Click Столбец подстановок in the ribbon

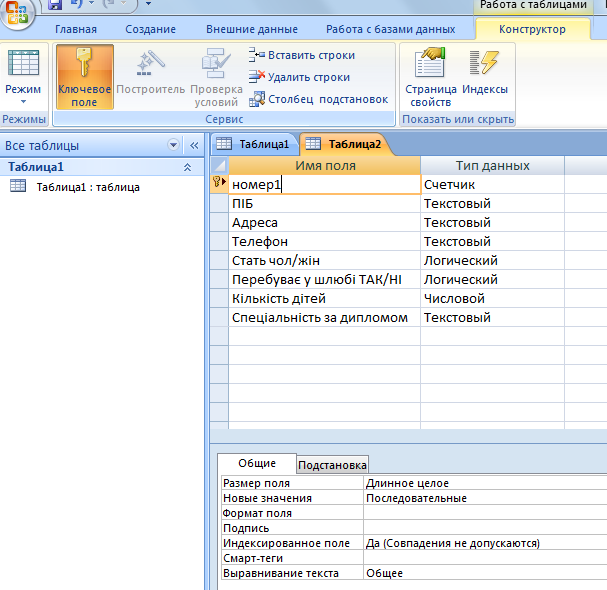pos(318,99)
